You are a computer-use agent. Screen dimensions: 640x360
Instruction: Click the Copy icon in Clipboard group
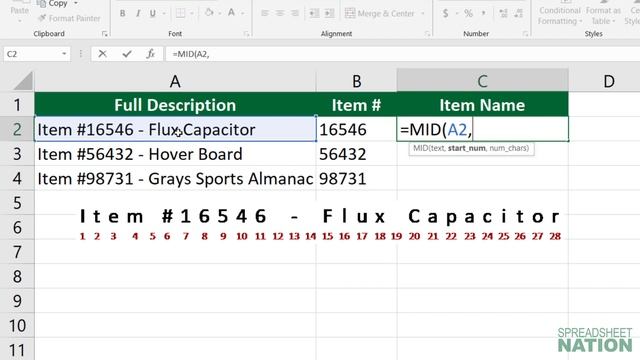point(41,4)
